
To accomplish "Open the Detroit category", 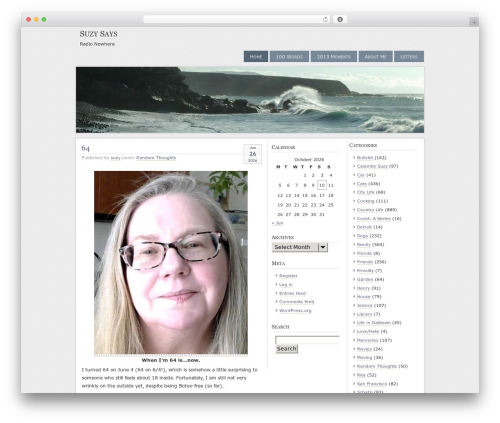I will click(x=364, y=227).
